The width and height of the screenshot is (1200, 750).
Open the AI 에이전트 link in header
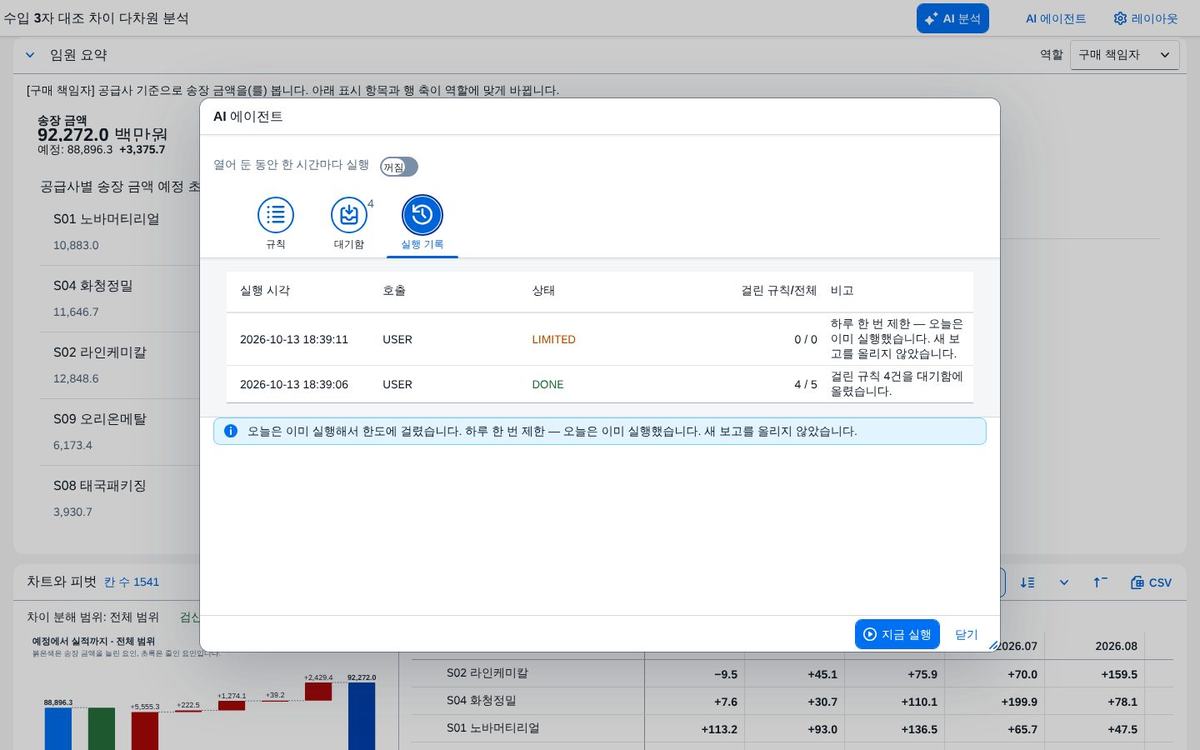(x=1055, y=18)
